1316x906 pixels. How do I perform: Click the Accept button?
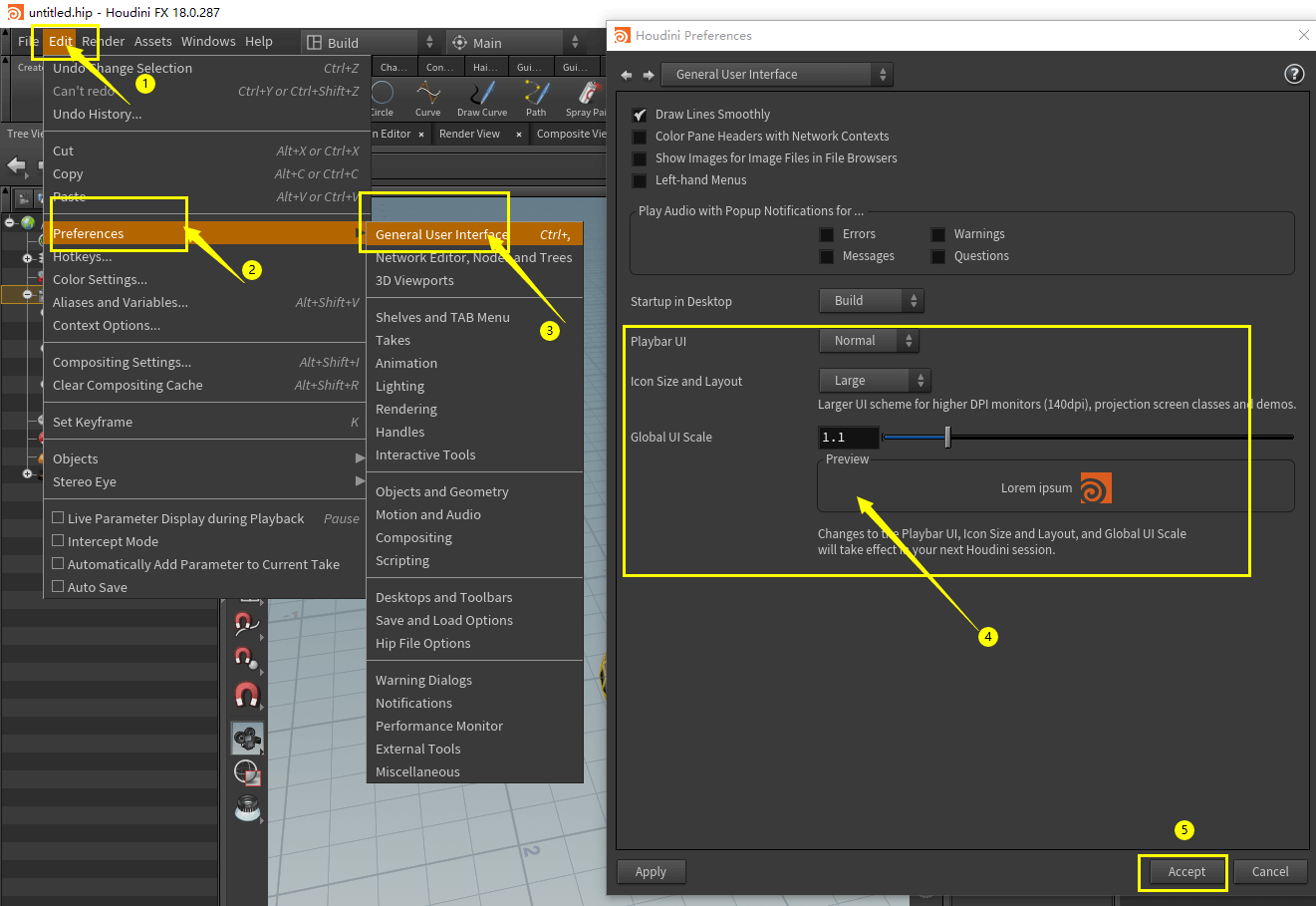coord(1185,871)
